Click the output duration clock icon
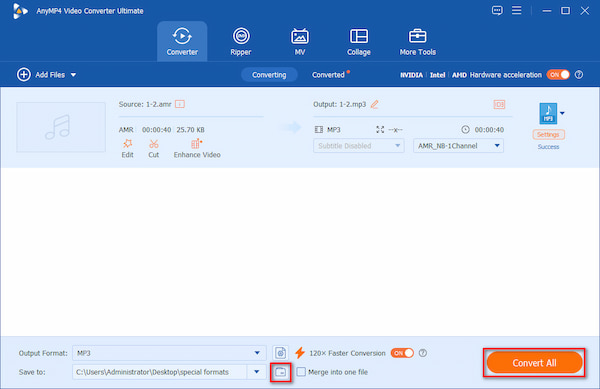600x389 pixels. click(x=465, y=130)
